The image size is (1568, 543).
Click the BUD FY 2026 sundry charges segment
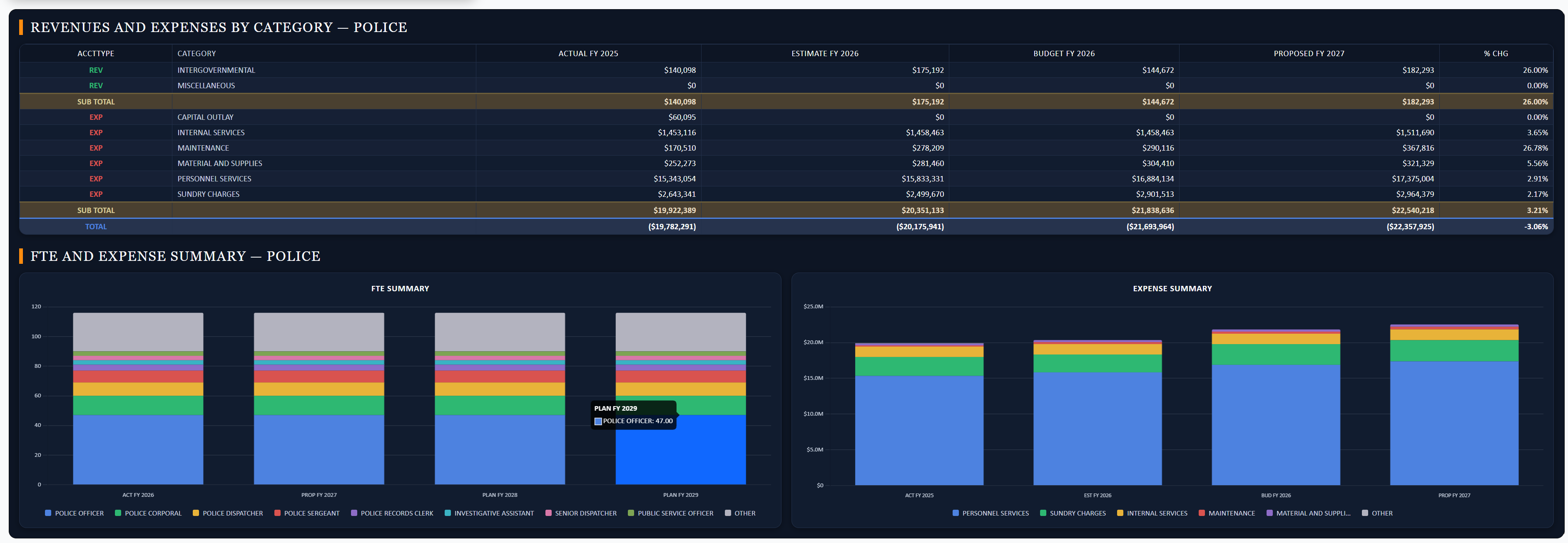(1276, 355)
